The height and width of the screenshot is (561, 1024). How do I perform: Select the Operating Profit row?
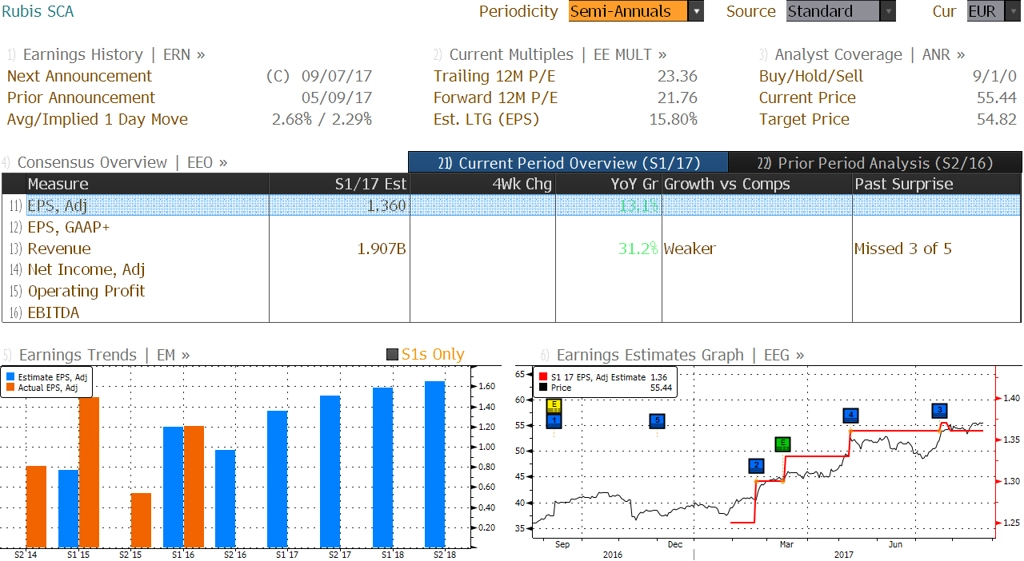coord(511,291)
